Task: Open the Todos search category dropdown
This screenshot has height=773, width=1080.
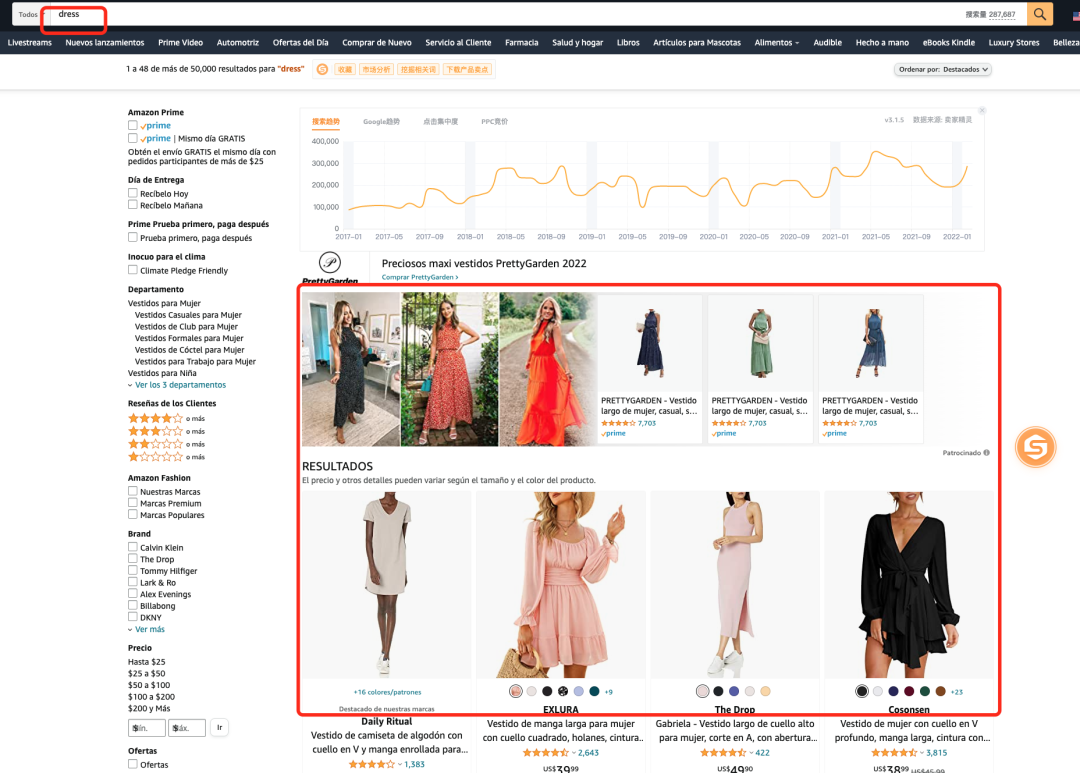Action: click(28, 15)
